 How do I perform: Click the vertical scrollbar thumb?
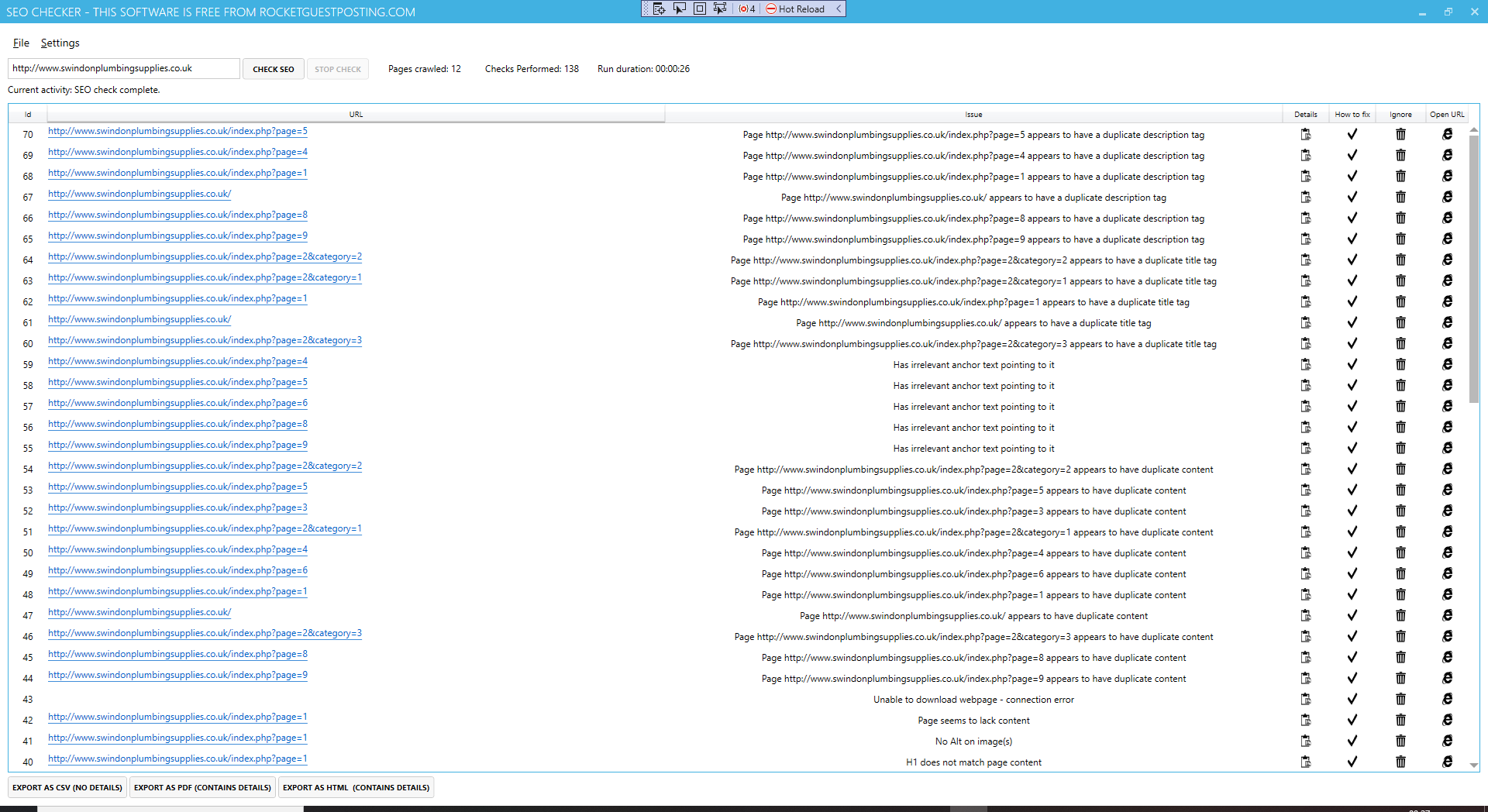point(1473,270)
